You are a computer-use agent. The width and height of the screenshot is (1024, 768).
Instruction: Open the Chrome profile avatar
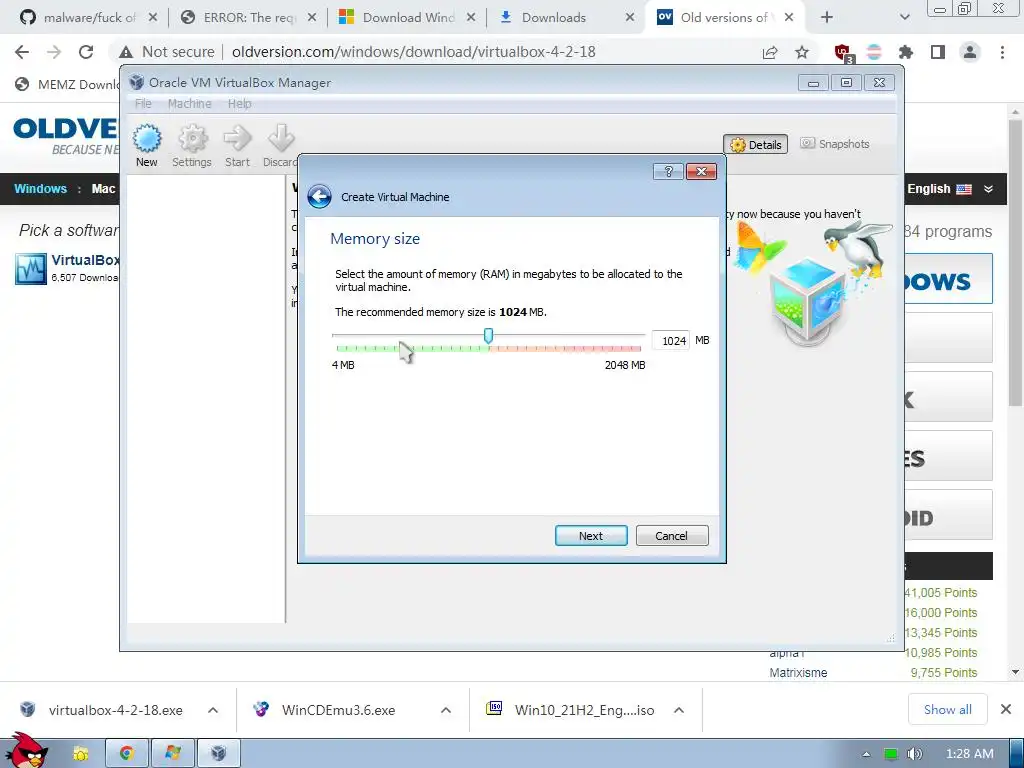pyautogui.click(x=970, y=52)
